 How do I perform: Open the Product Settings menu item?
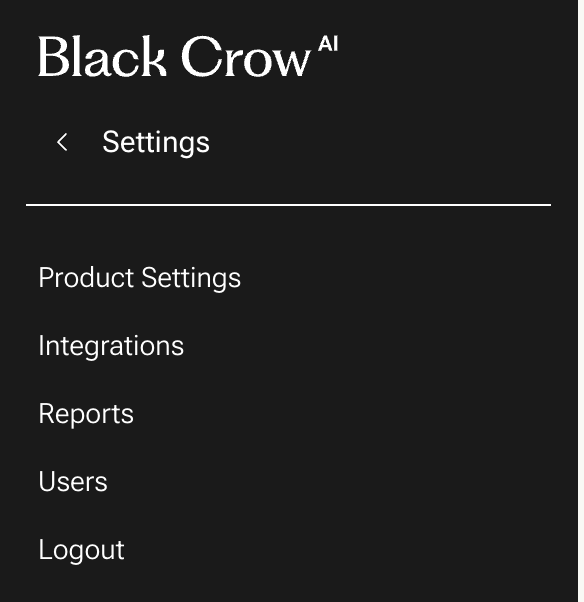tap(140, 278)
